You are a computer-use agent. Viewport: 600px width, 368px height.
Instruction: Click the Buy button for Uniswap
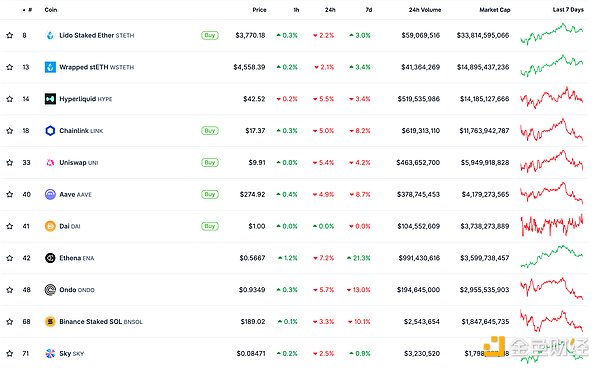210,162
